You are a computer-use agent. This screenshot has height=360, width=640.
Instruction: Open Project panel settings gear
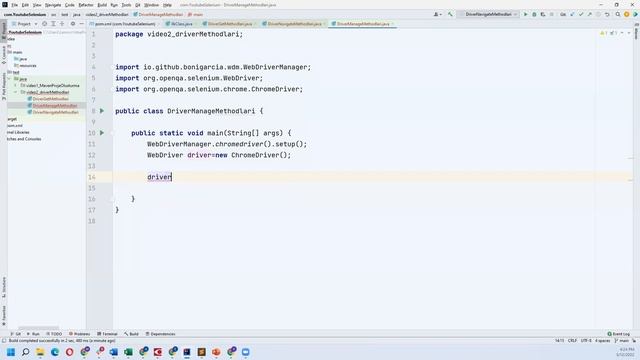pos(73,24)
